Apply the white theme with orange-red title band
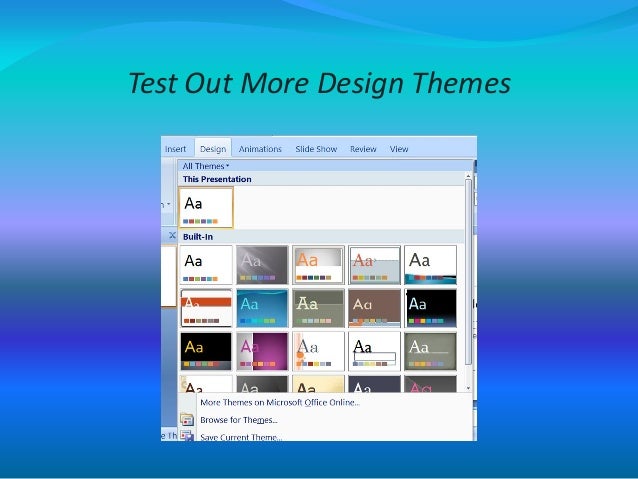Screen dimensions: 638x479 (x=206, y=308)
